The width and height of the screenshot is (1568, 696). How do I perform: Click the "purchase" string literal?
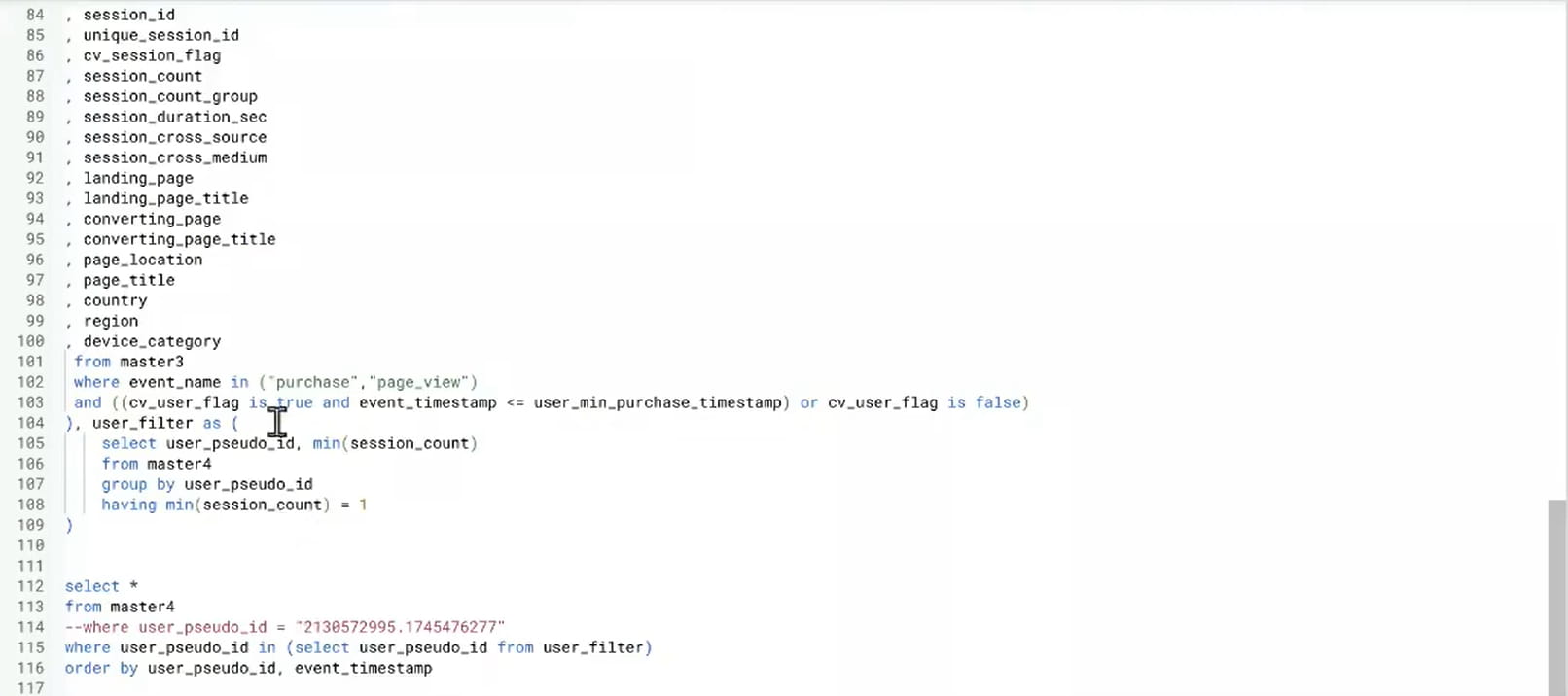pyautogui.click(x=313, y=382)
